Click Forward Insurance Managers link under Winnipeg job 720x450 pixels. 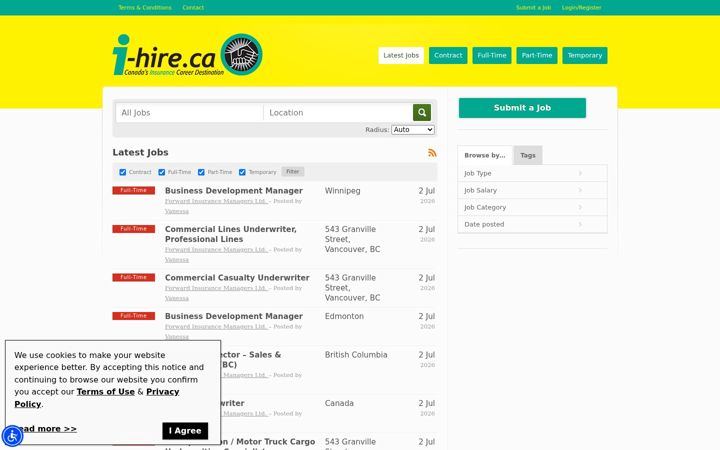[216, 201]
